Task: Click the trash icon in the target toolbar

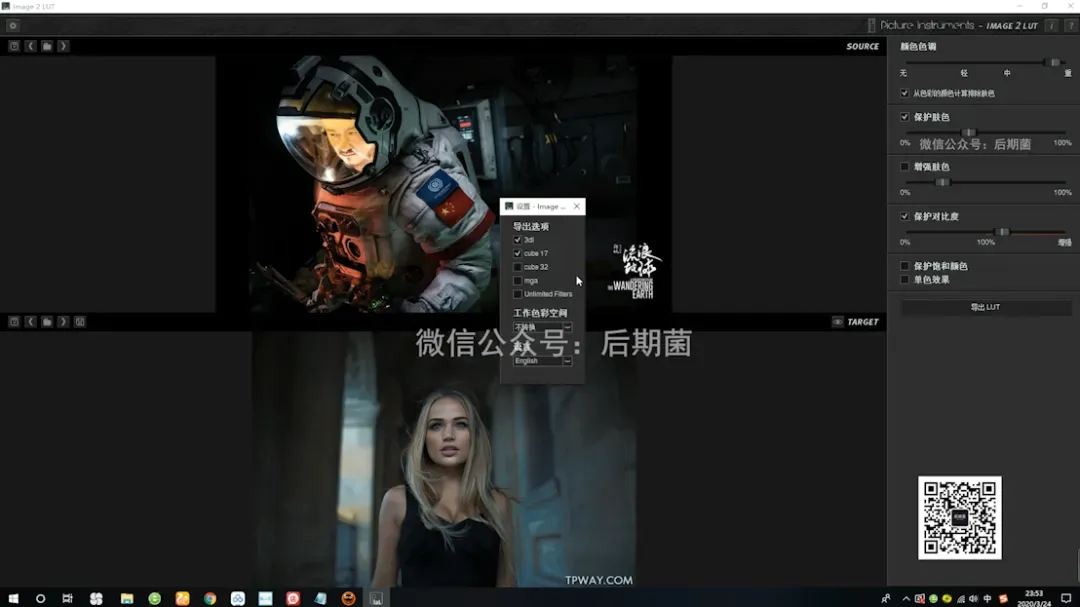Action: 14,322
